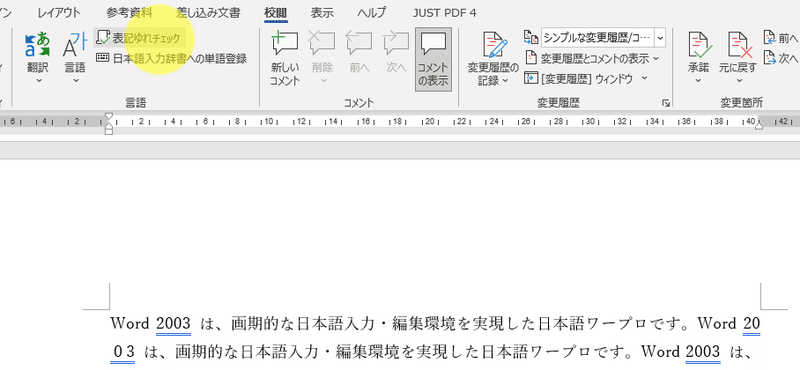Viewport: 800px width, 370px height.
Task: Go to previous change in 変更箇所 group
Action: (x=781, y=38)
